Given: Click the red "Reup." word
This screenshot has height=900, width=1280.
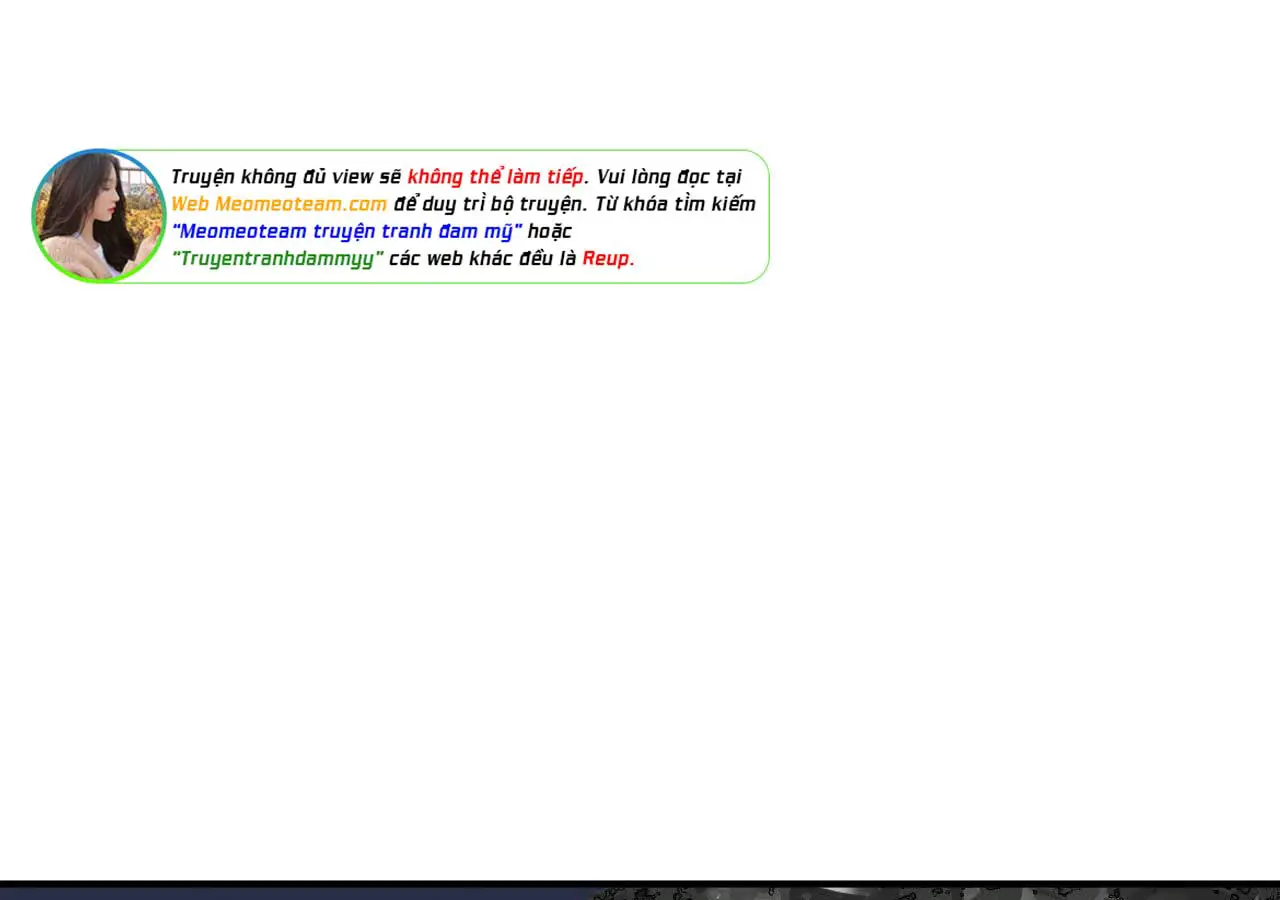Looking at the screenshot, I should tap(608, 258).
